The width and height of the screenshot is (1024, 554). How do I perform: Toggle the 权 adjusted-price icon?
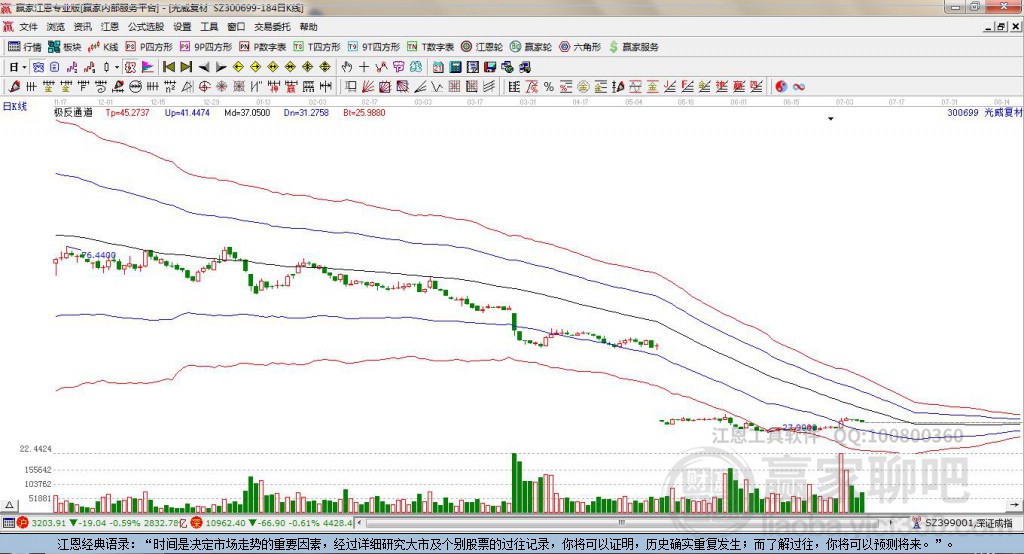(x=130, y=67)
